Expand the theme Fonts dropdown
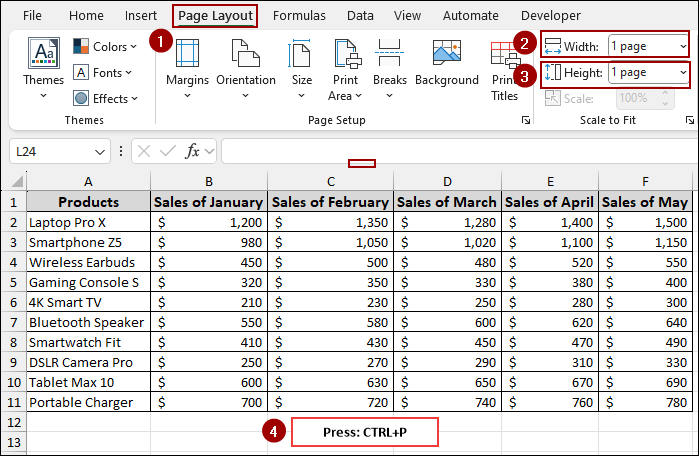Screen dimensions: 699x456 pyautogui.click(x=106, y=73)
